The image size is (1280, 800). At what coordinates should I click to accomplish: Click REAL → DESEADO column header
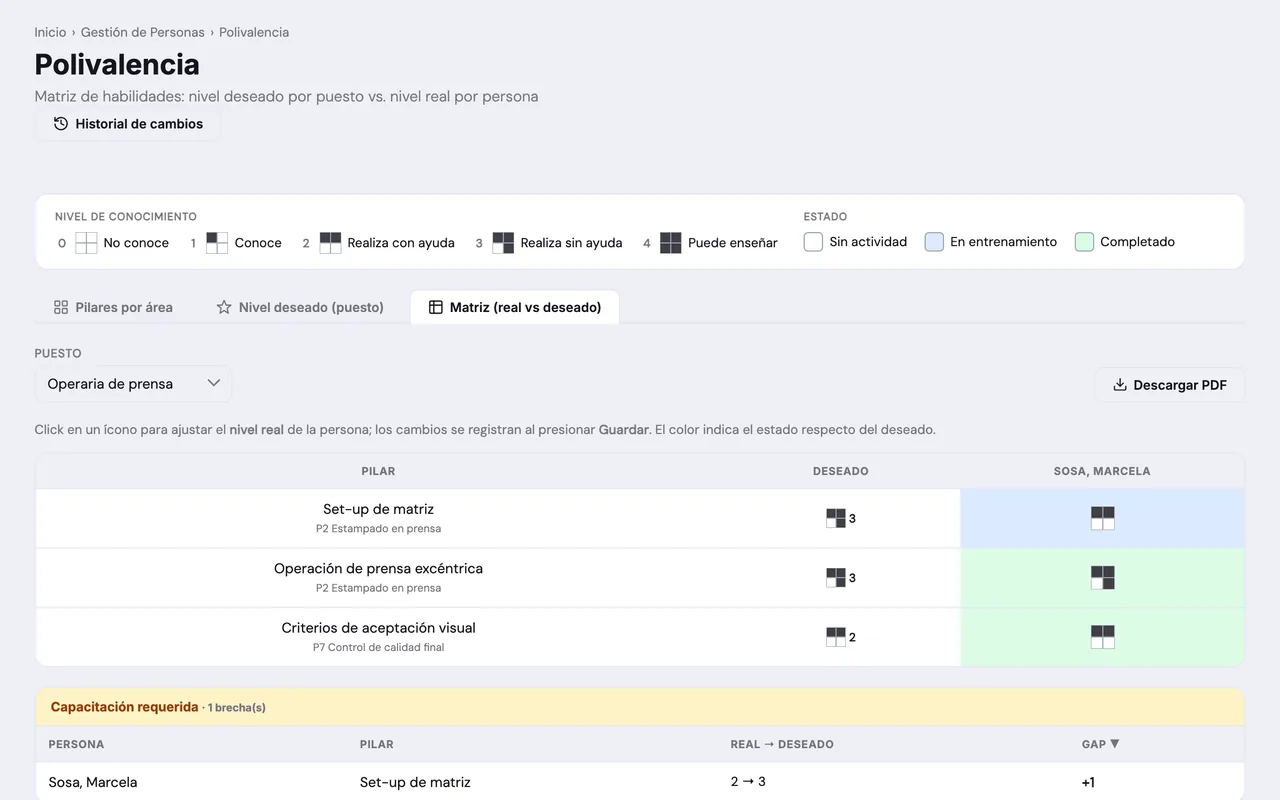(782, 744)
